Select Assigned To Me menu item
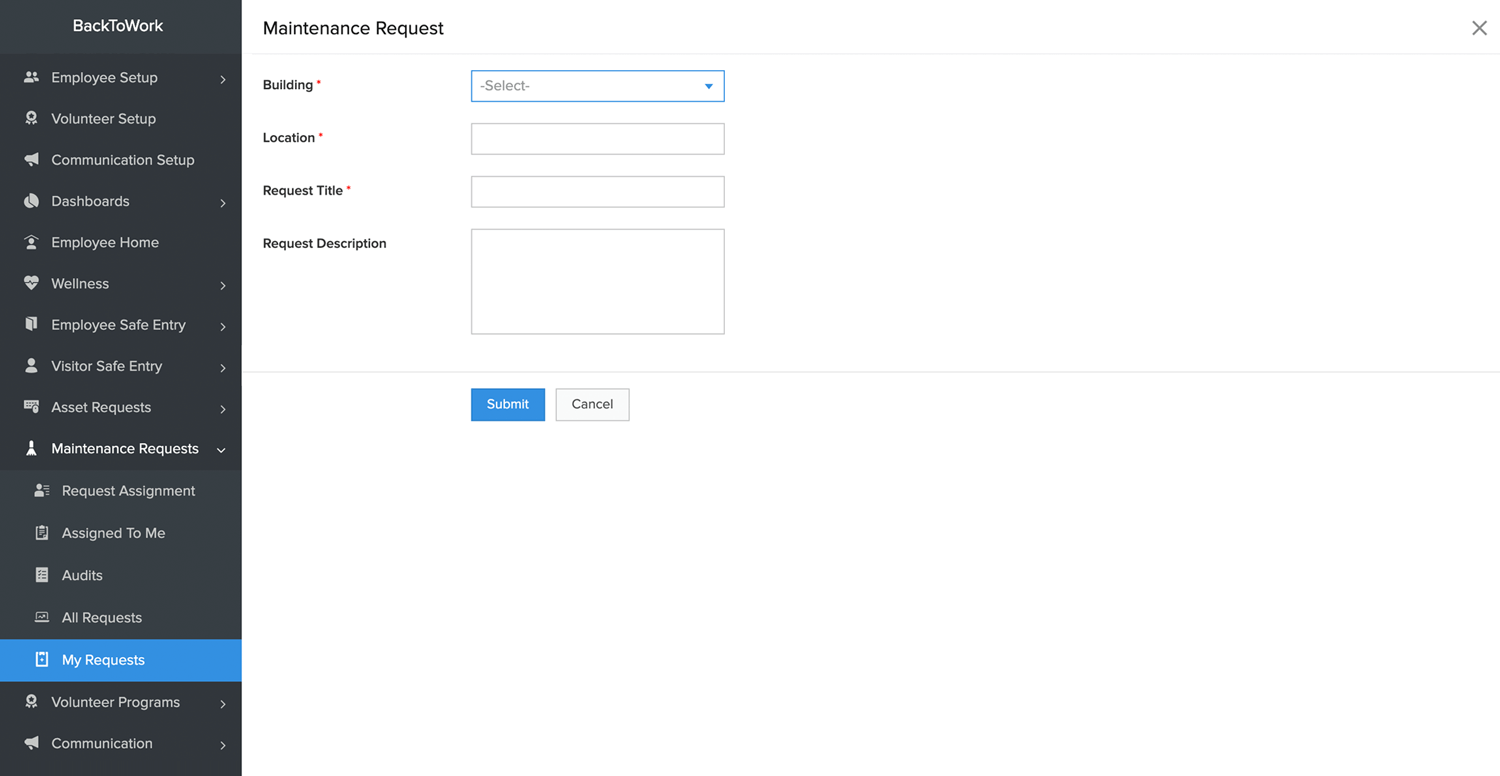Viewport: 1500px width, 776px height. [113, 533]
